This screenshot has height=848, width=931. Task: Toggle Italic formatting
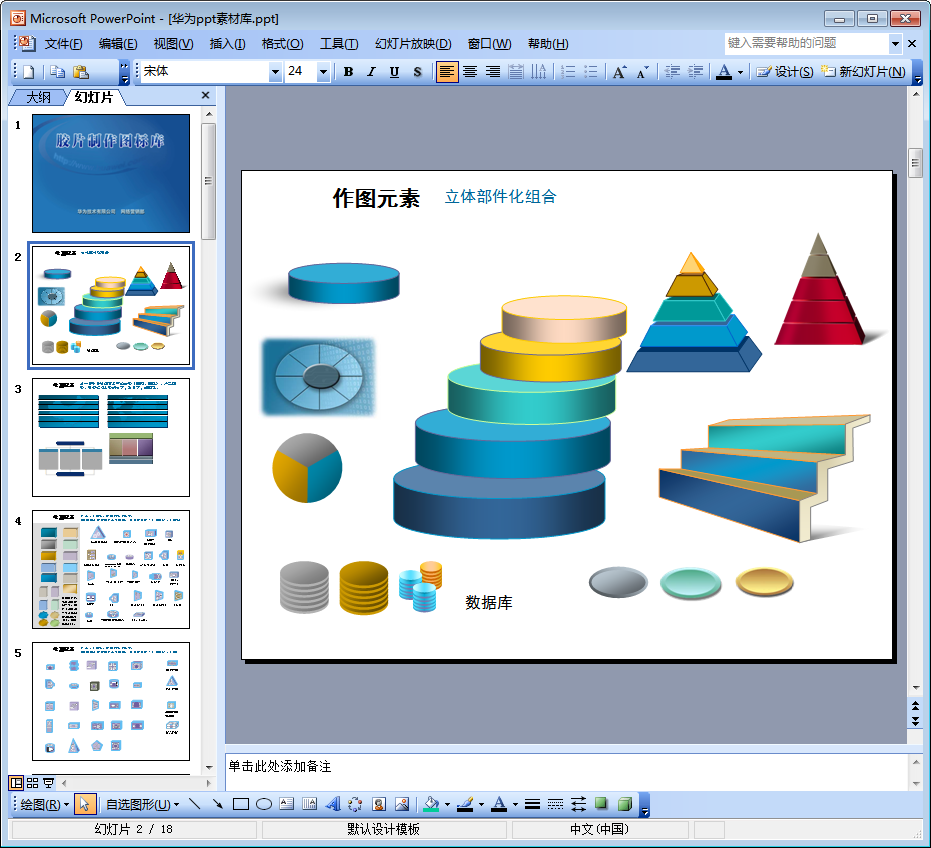coord(372,72)
